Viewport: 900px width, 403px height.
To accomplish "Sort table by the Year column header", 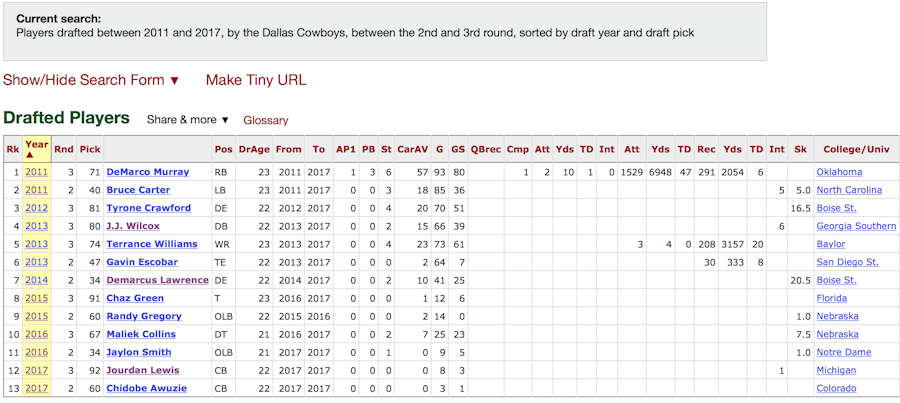I will [37, 148].
